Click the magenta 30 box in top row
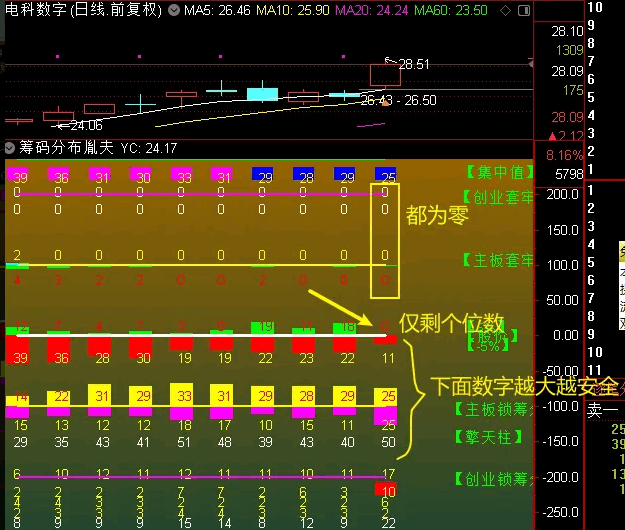The width and height of the screenshot is (625, 530). coord(141,174)
